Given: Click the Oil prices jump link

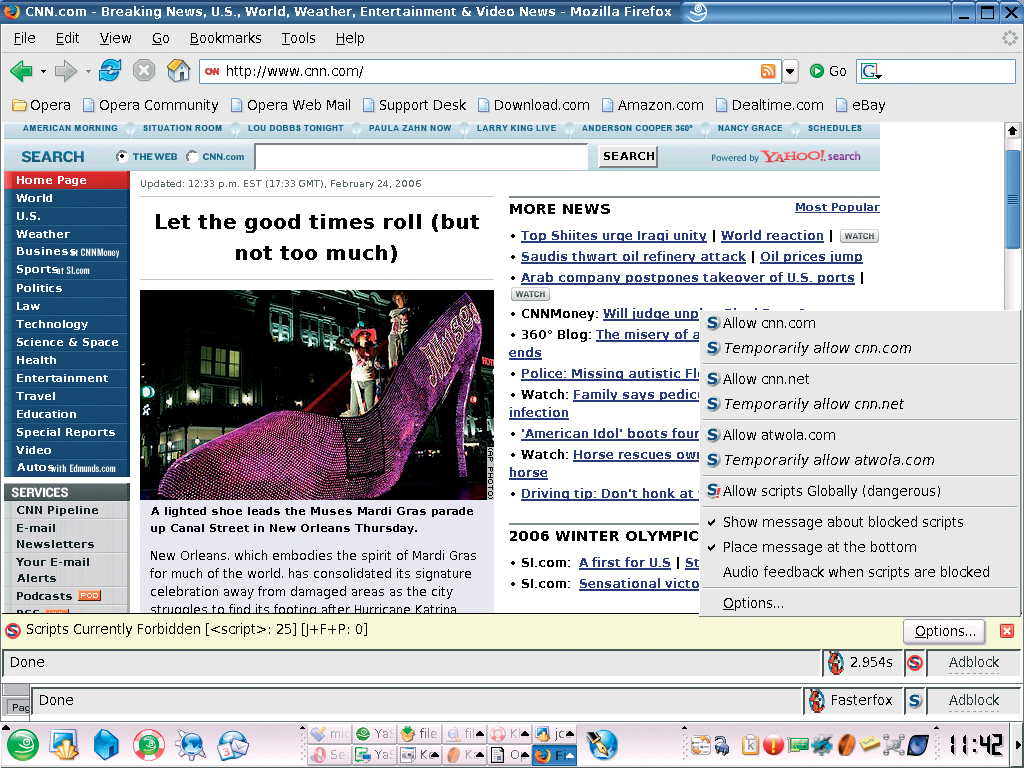Looking at the screenshot, I should click(811, 257).
